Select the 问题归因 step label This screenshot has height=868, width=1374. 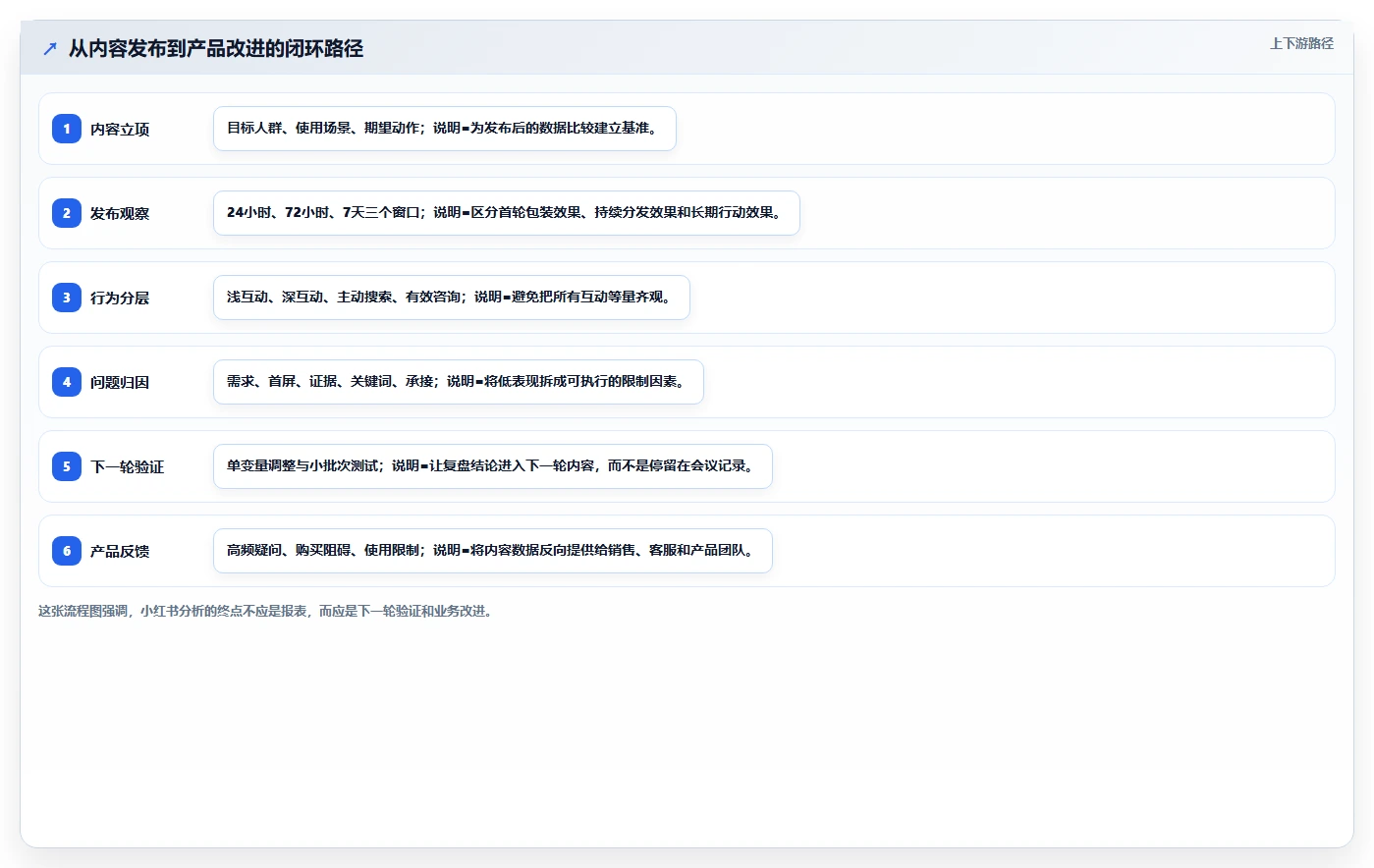[x=120, y=383]
